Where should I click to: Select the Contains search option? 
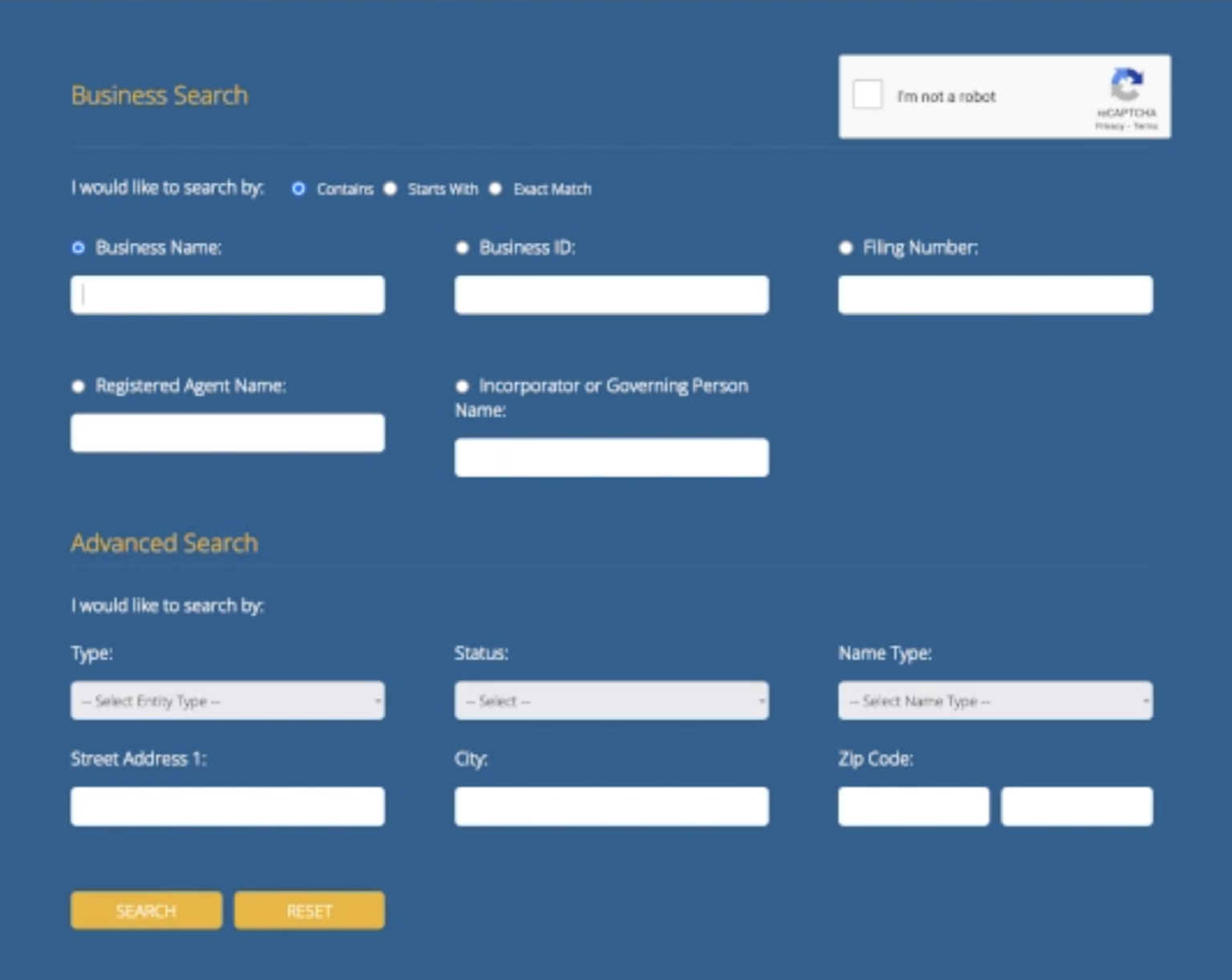[298, 189]
